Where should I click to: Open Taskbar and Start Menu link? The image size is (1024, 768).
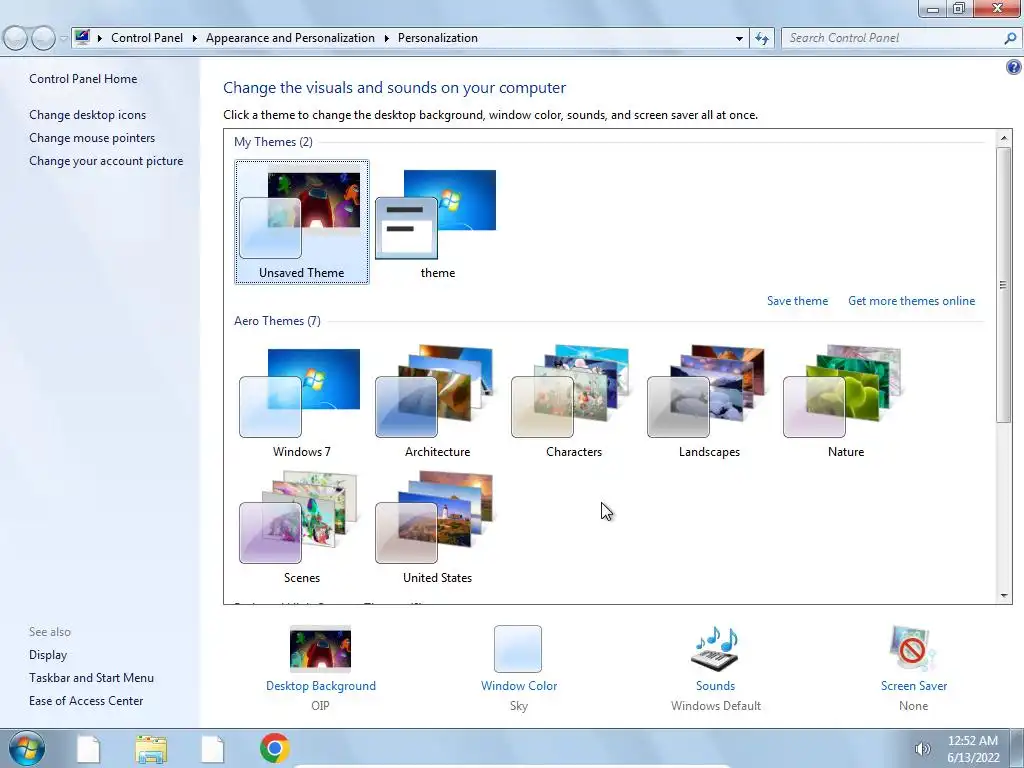(x=91, y=678)
